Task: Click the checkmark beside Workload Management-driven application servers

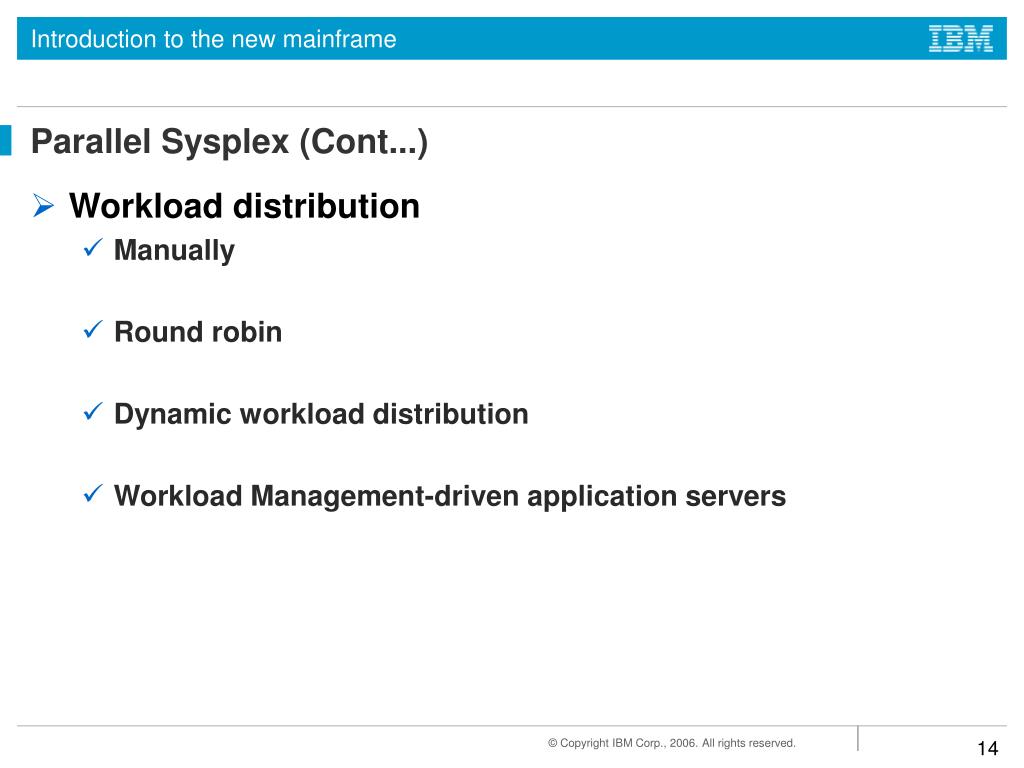Action: pyautogui.click(x=93, y=493)
